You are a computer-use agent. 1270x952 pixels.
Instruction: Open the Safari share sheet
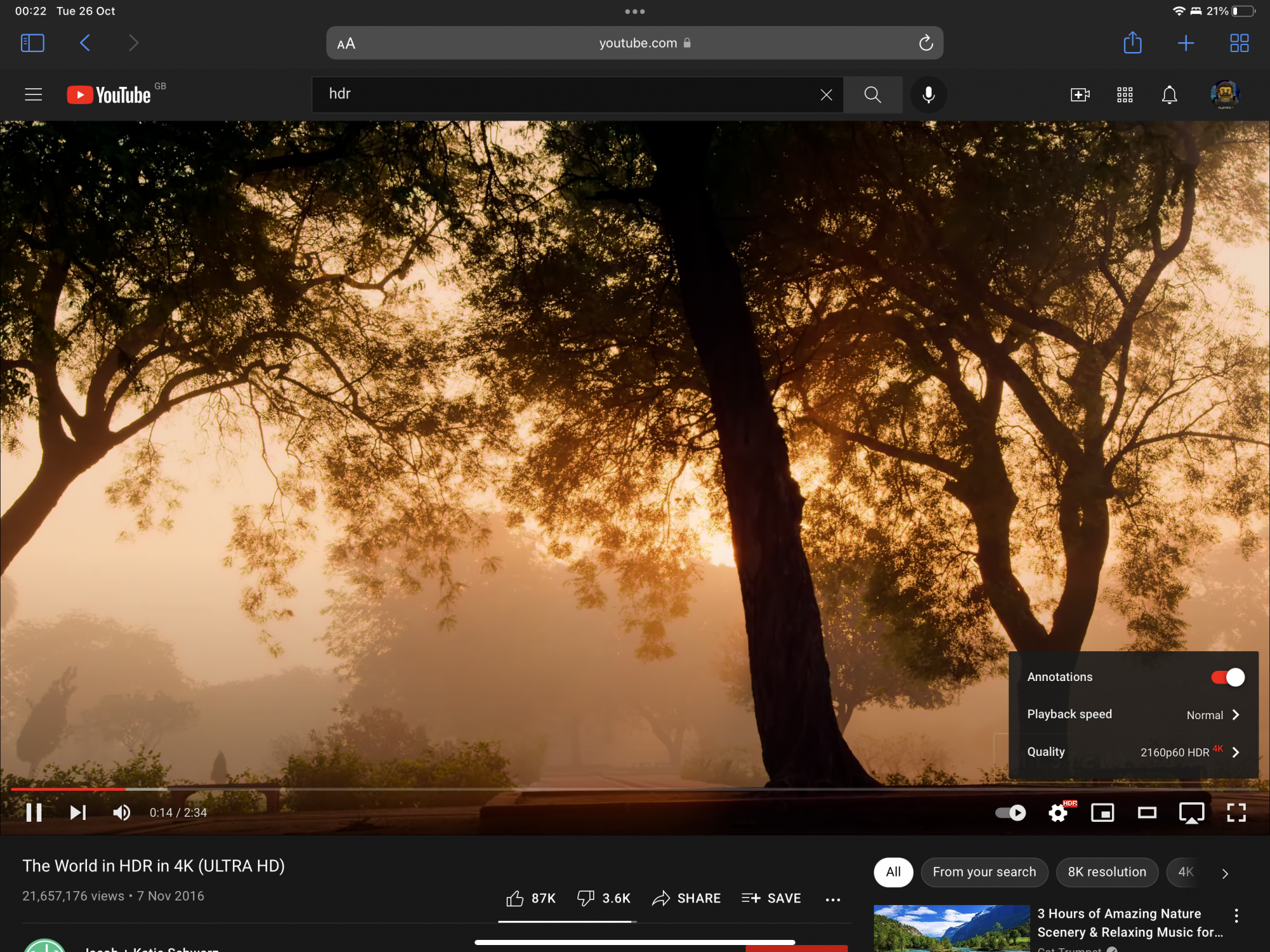click(x=1132, y=43)
